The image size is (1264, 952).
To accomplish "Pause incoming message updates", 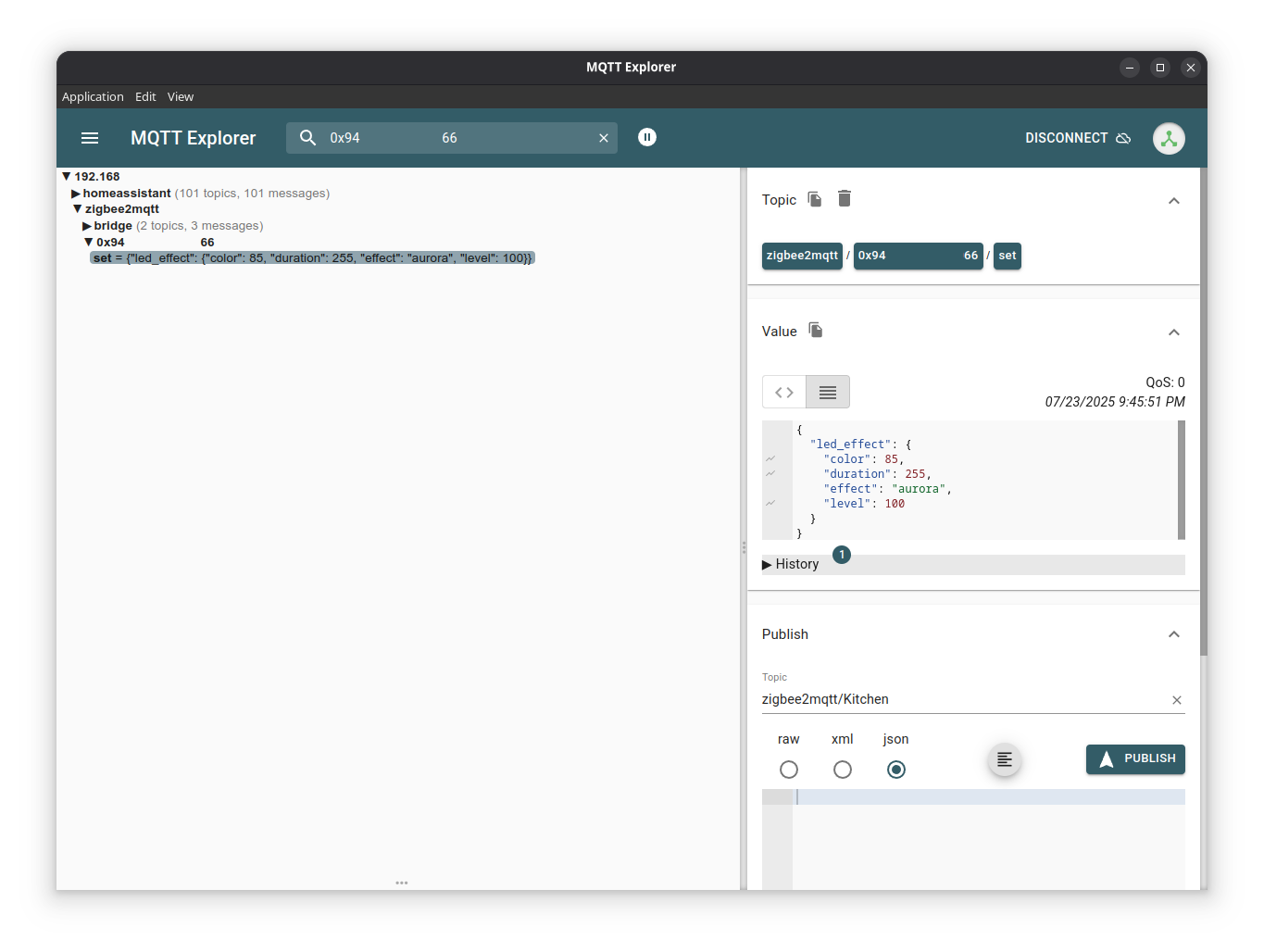I will point(647,137).
